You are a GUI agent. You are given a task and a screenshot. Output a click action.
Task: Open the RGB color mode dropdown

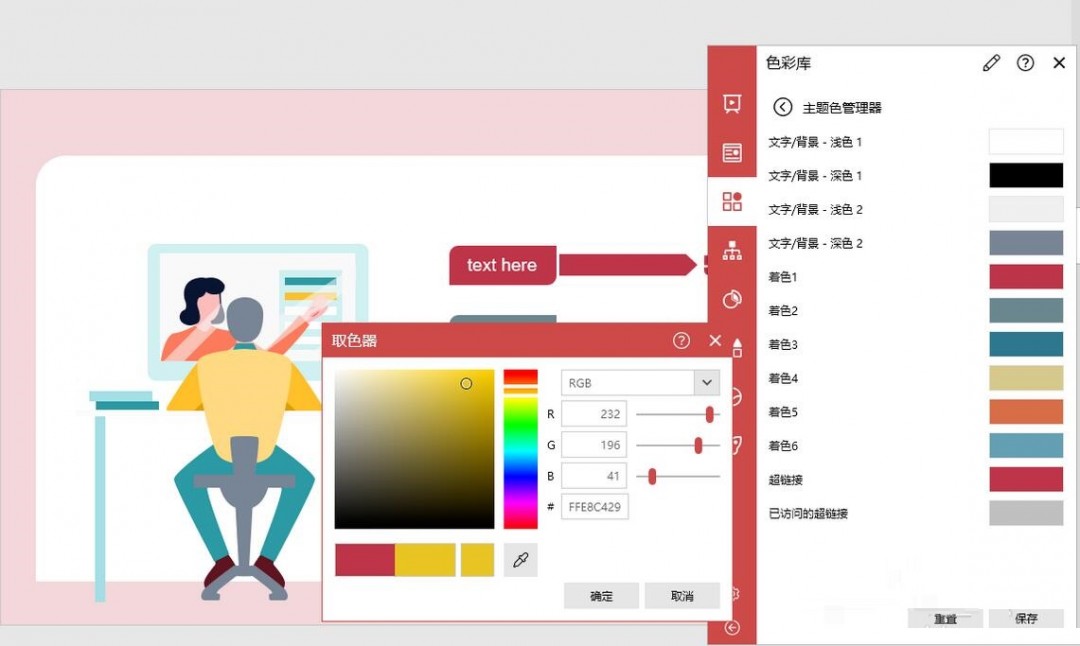(640, 383)
